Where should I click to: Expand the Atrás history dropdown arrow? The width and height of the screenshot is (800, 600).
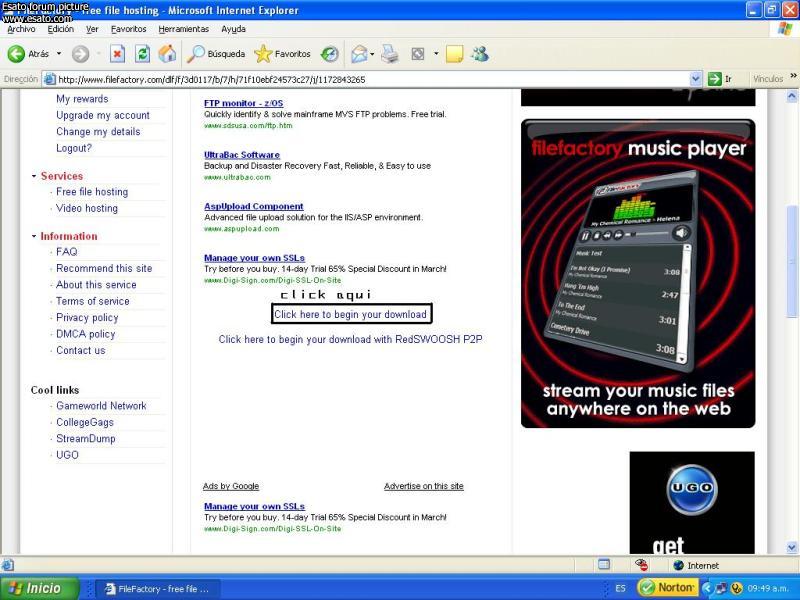[x=59, y=54]
